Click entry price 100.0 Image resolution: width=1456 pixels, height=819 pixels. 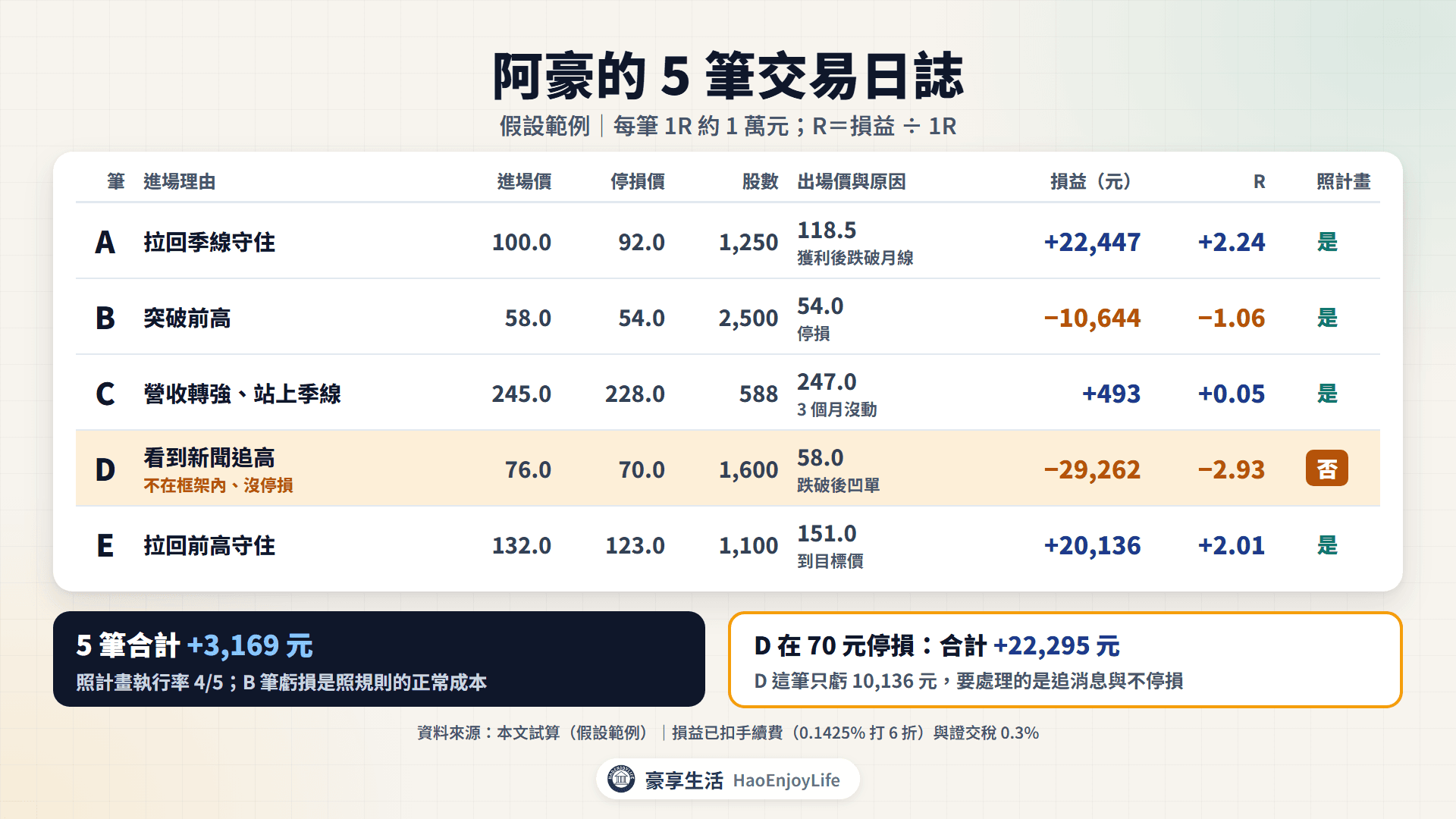click(522, 242)
